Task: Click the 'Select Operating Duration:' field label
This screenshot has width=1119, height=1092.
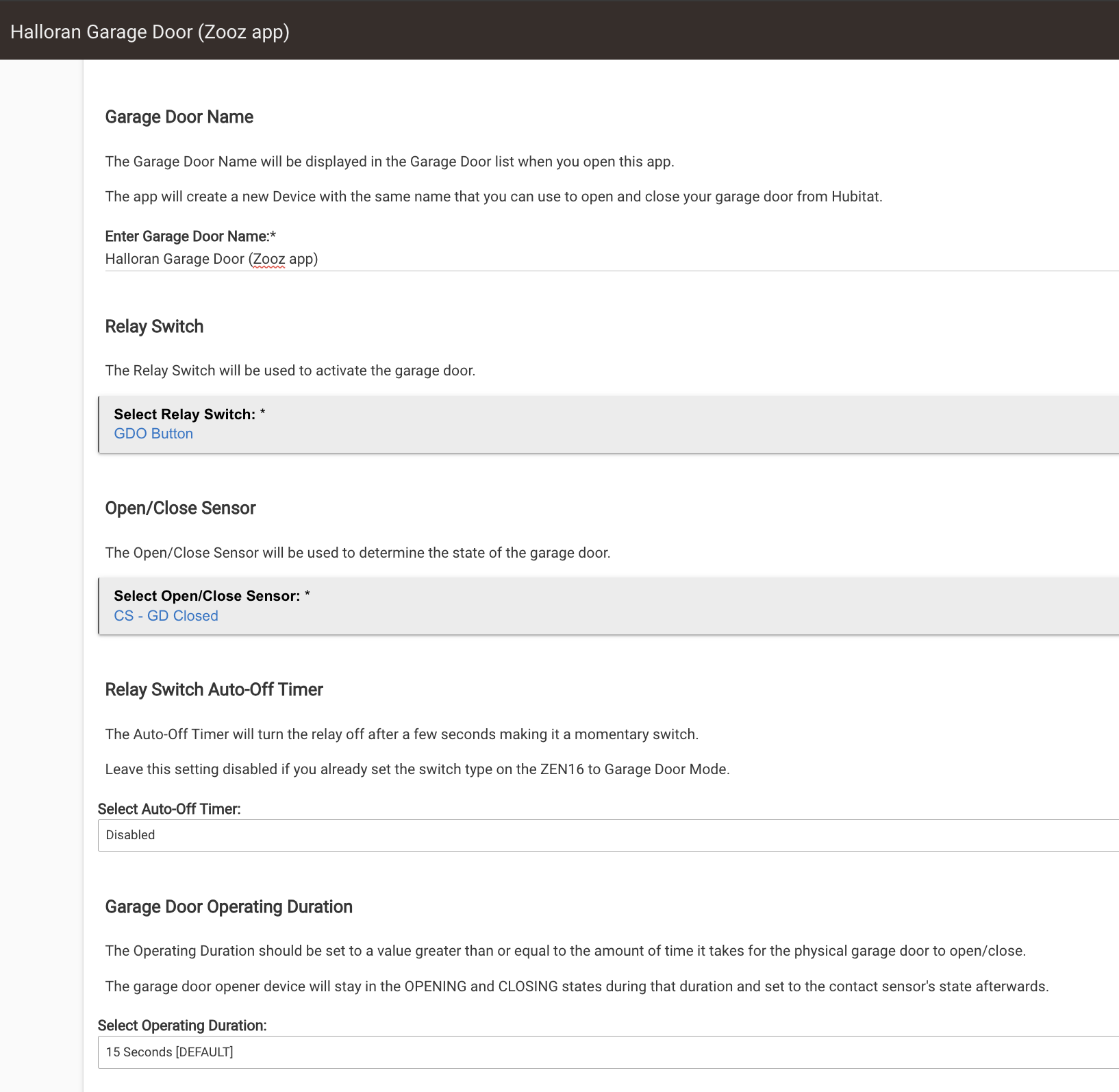Action: (x=182, y=1026)
